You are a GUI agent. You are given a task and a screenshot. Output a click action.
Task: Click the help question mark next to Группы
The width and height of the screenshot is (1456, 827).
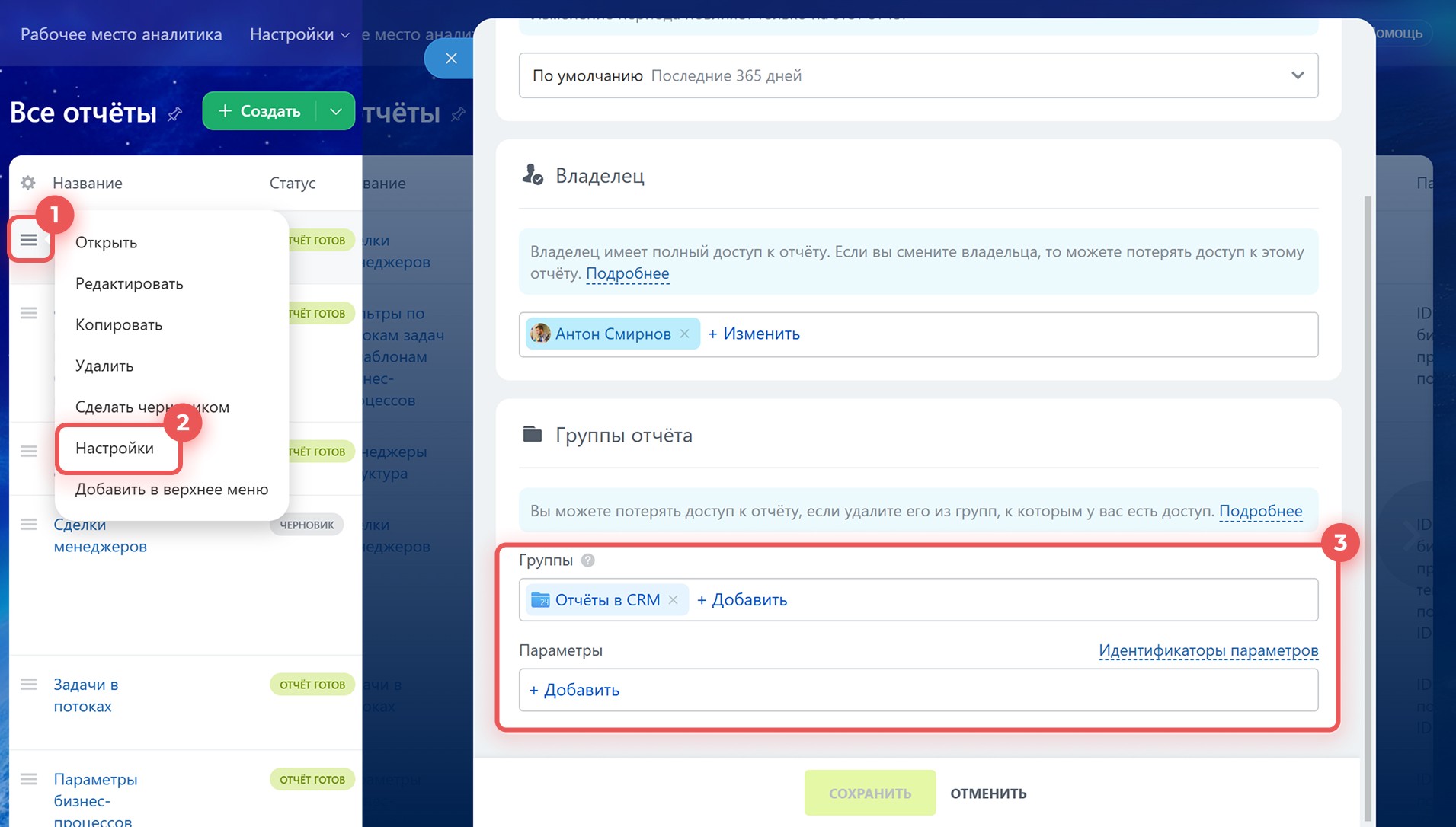tap(587, 560)
